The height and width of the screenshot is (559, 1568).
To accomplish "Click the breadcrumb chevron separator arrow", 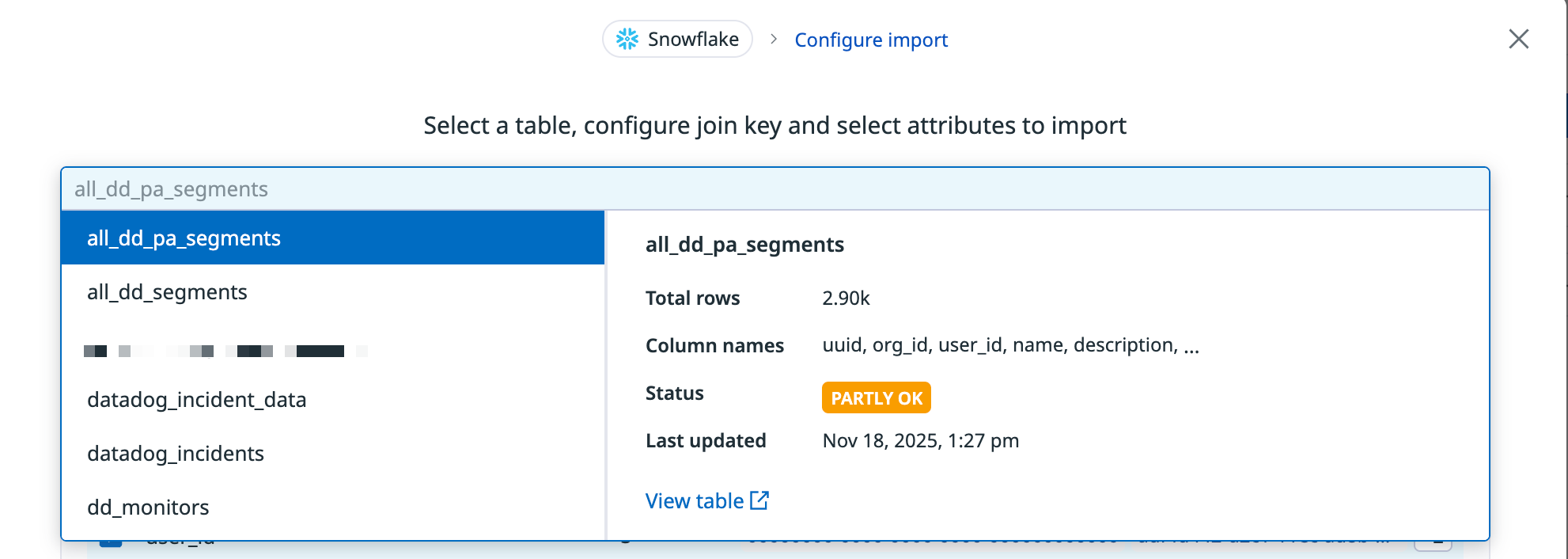I will [774, 39].
